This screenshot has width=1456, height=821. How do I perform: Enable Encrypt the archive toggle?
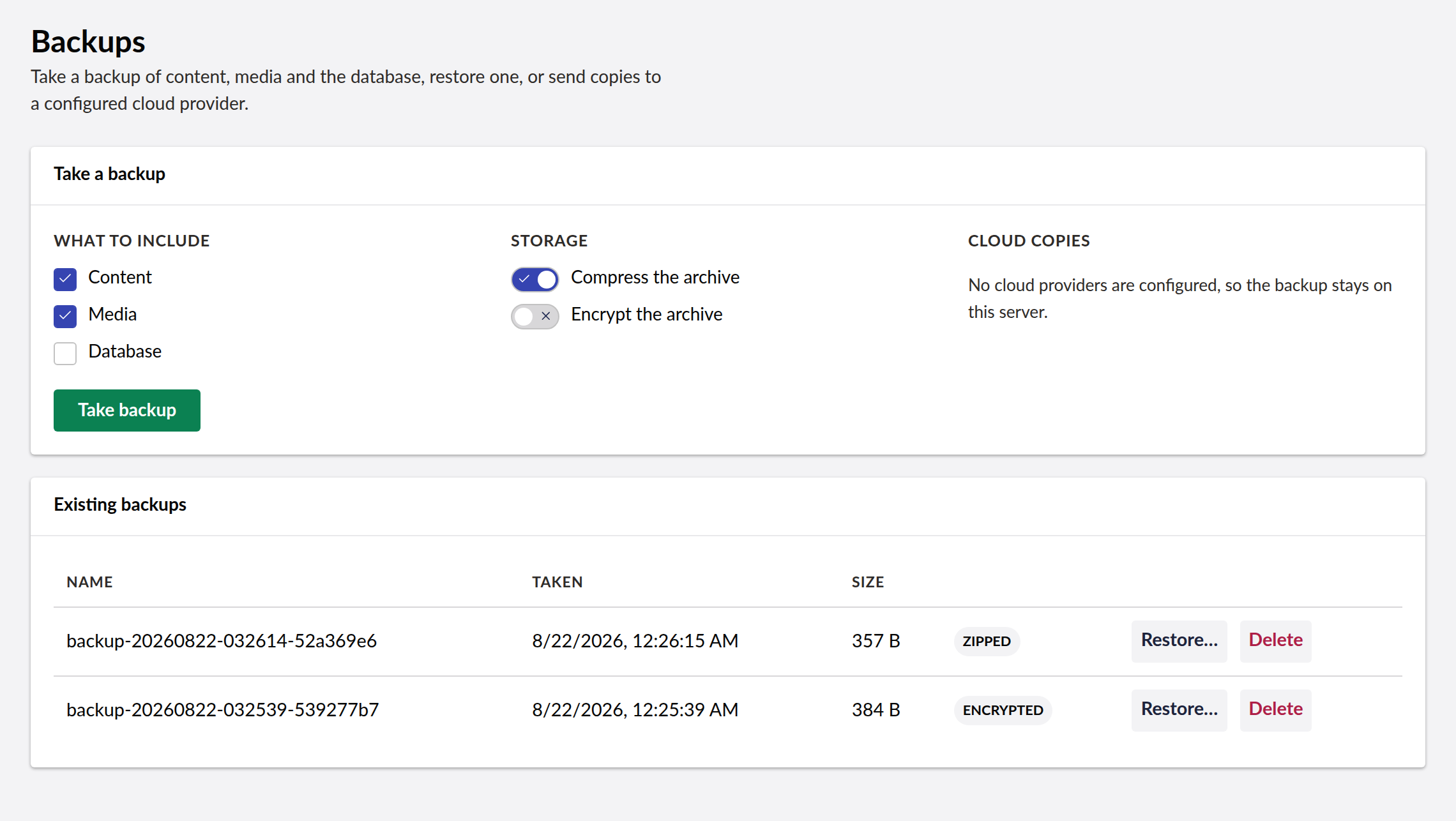coord(535,316)
